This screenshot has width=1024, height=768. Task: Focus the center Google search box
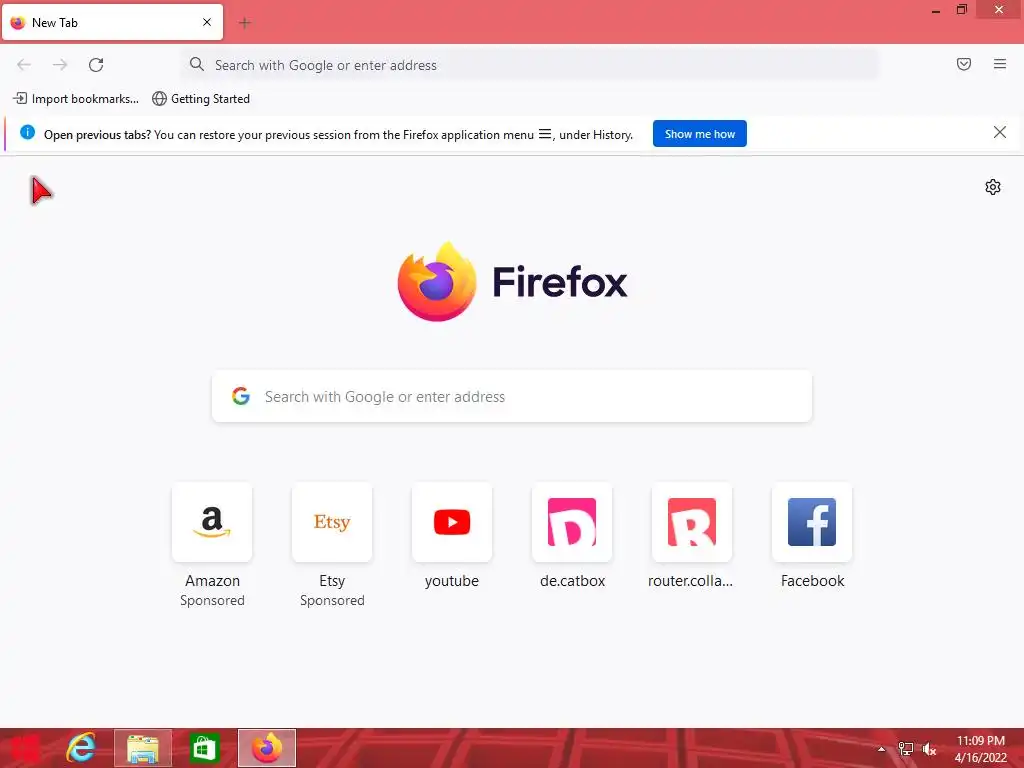(x=512, y=396)
